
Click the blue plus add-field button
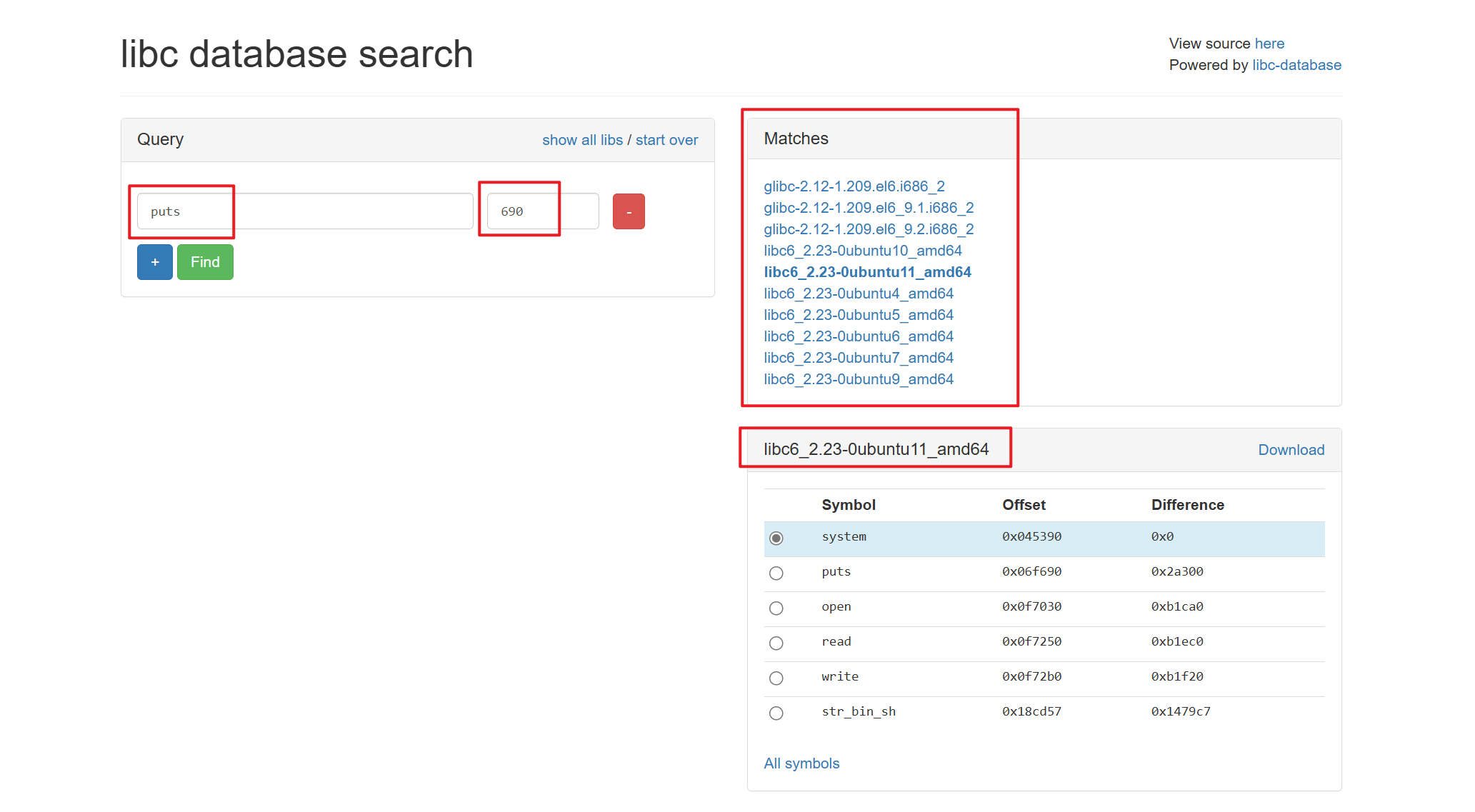pyautogui.click(x=154, y=262)
